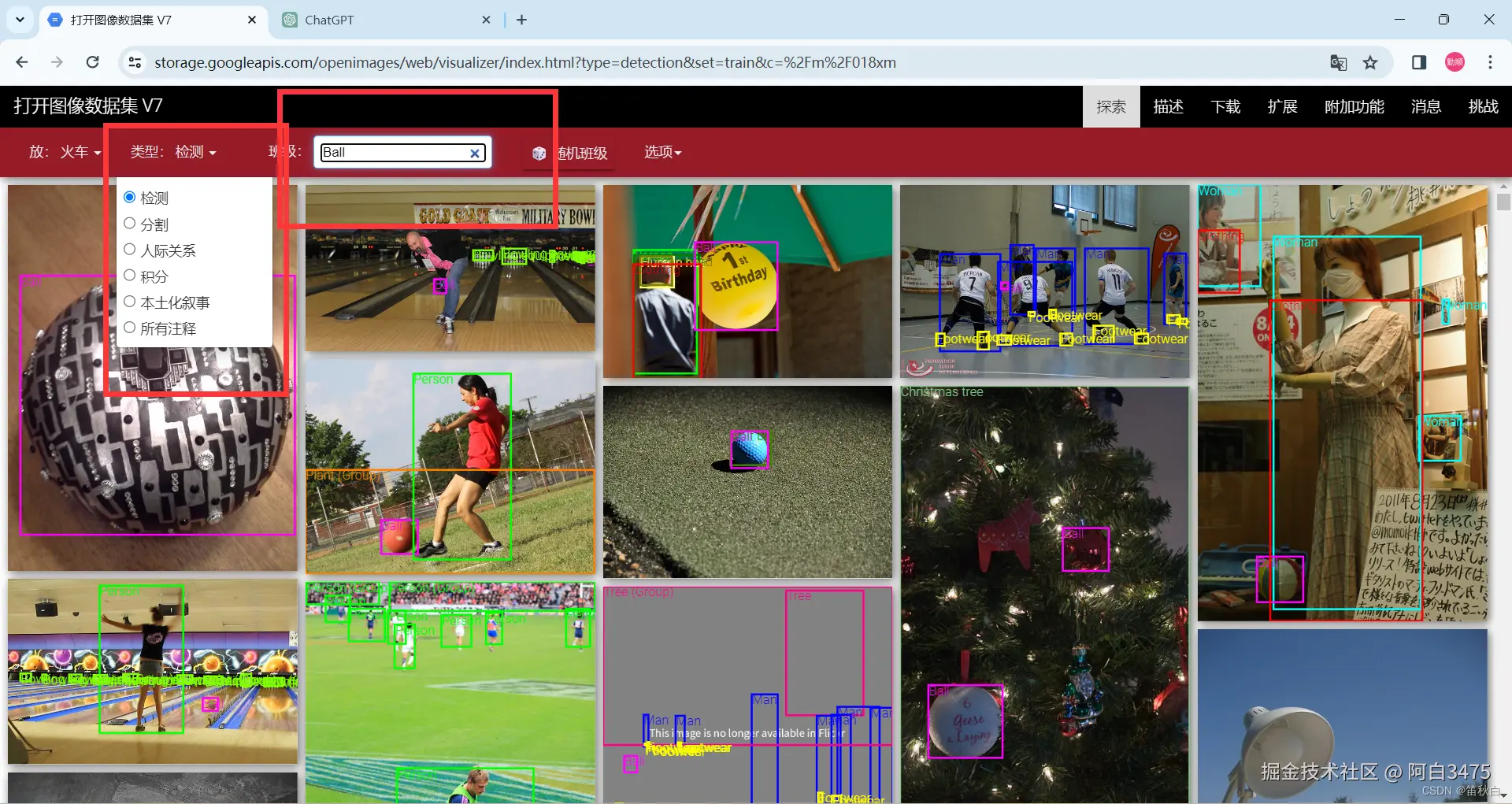
Task: Open the blue golf ball image
Action: (x=747, y=482)
